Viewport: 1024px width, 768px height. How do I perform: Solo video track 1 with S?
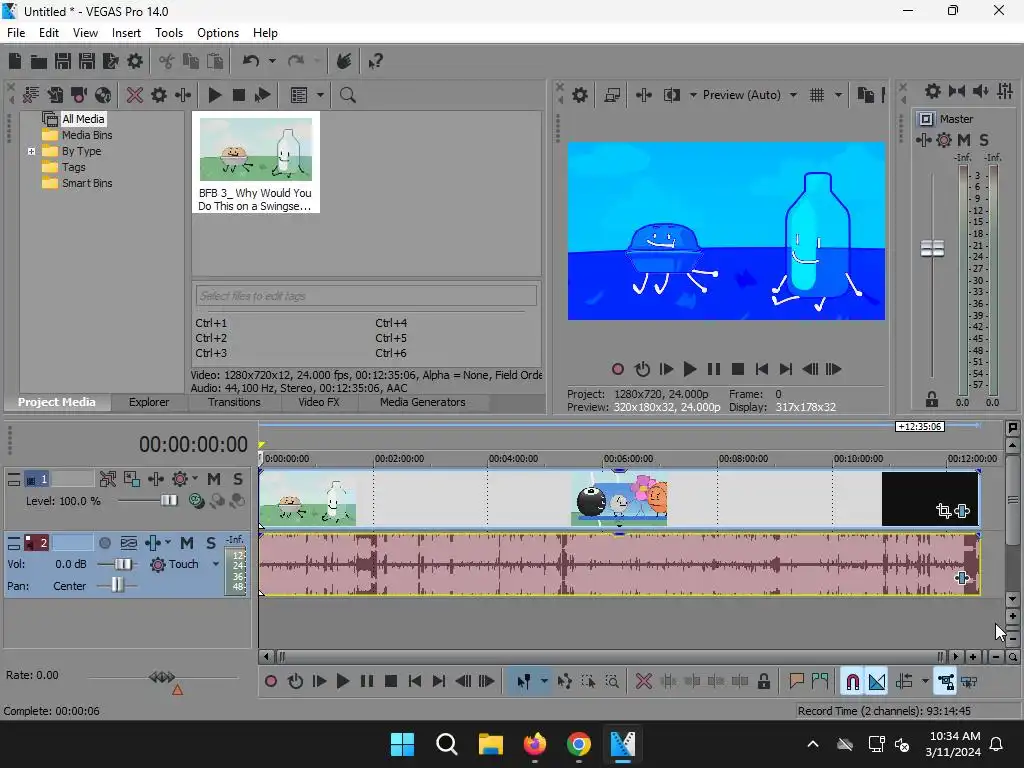click(238, 479)
